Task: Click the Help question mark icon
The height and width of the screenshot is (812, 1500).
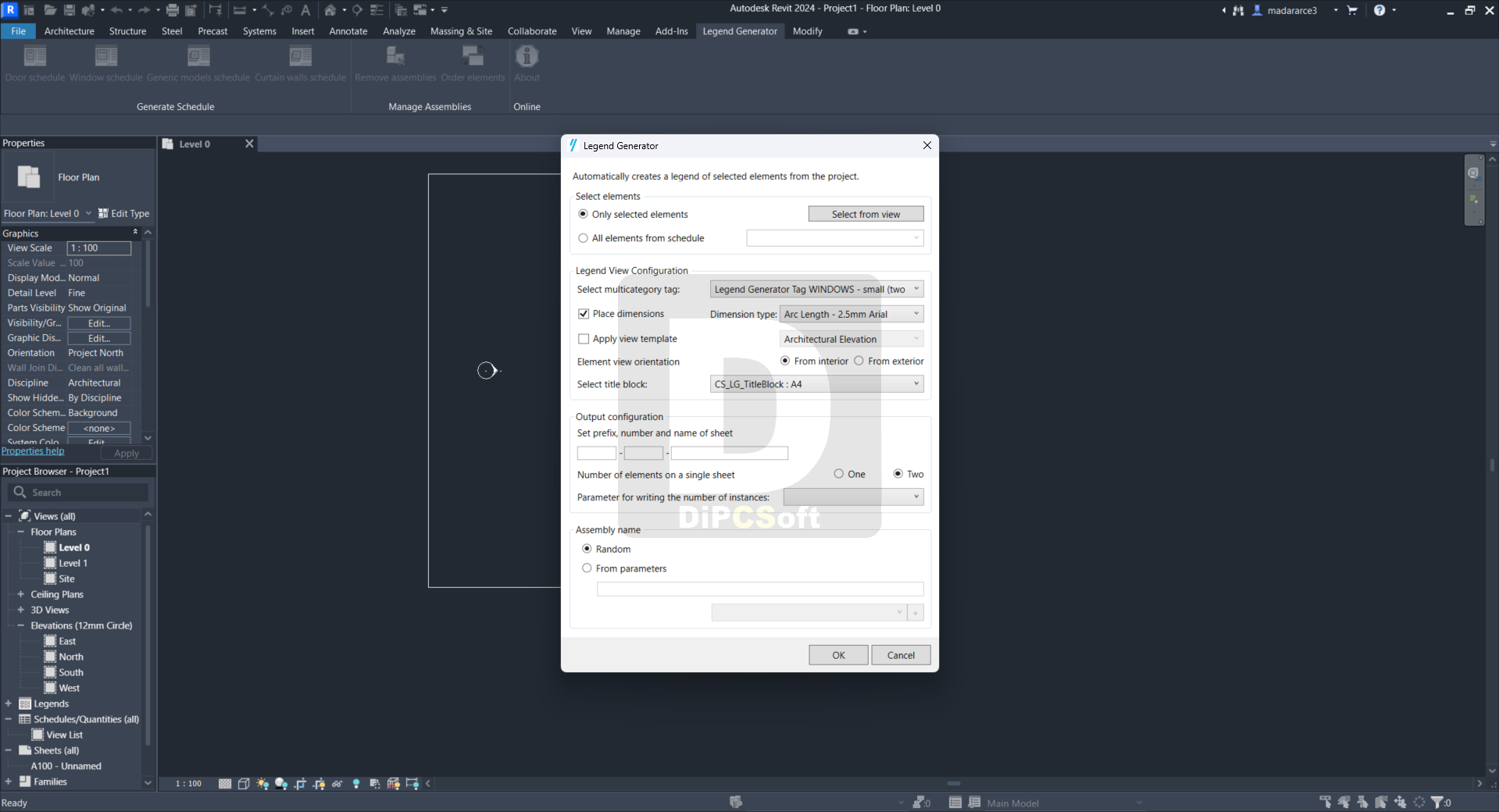Action: 1380,10
